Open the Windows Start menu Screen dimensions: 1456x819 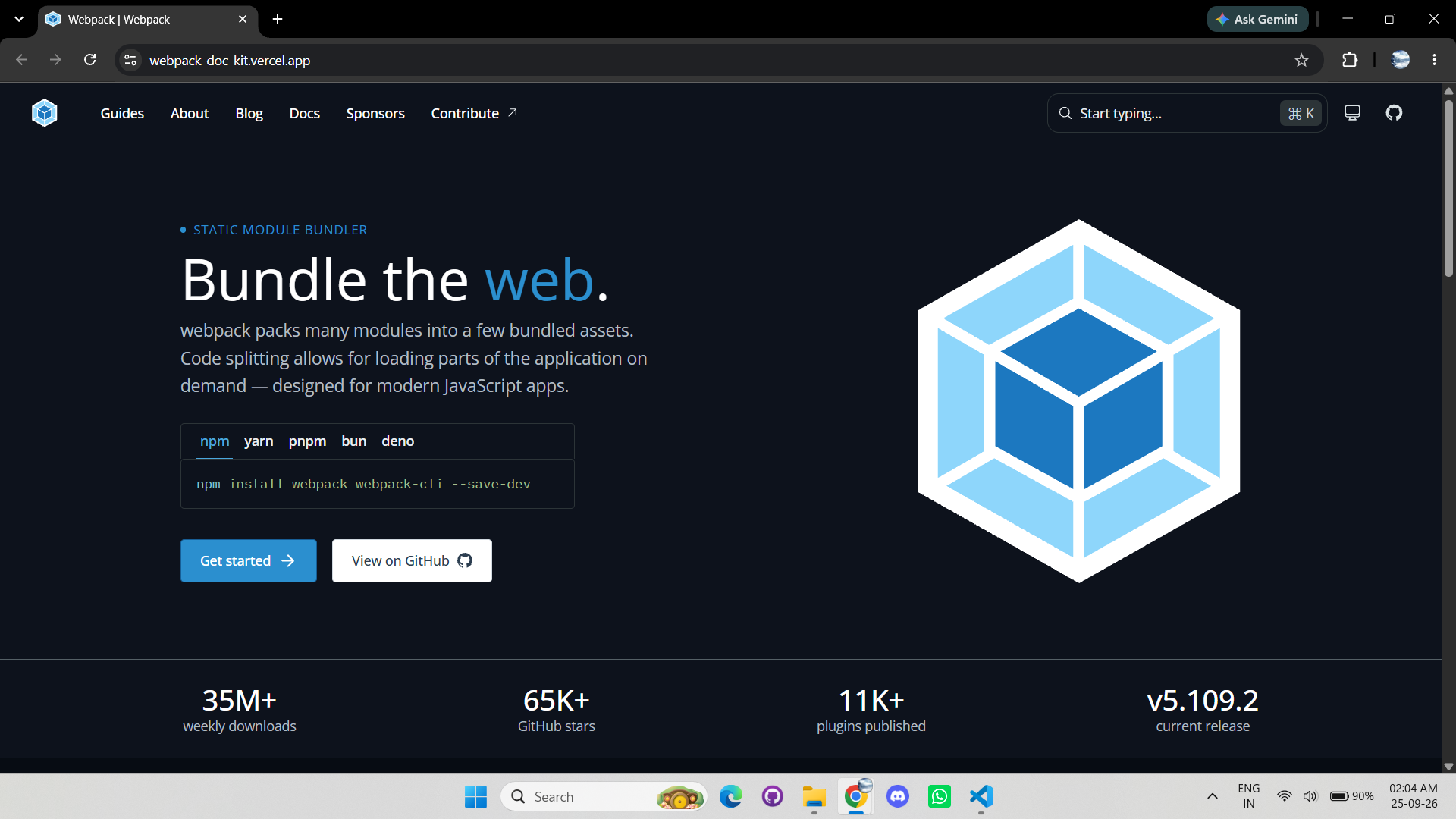[475, 796]
